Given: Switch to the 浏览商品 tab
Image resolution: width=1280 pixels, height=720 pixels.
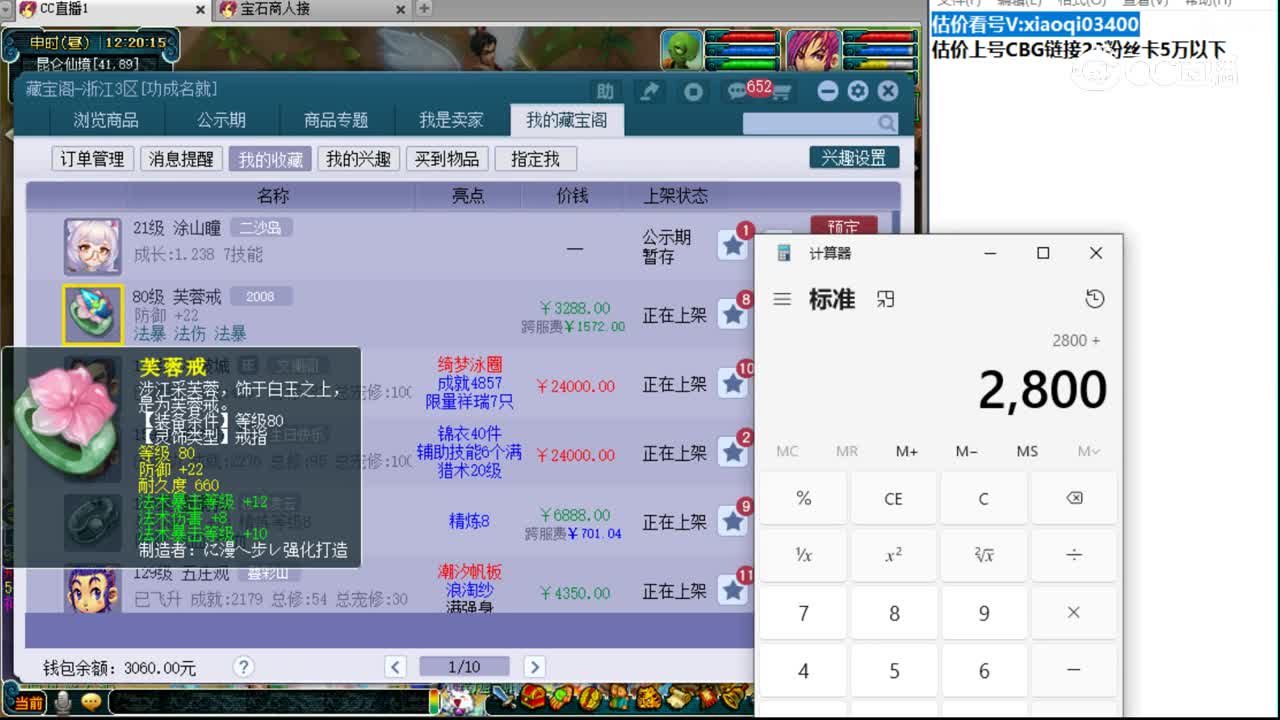Looking at the screenshot, I should point(106,120).
